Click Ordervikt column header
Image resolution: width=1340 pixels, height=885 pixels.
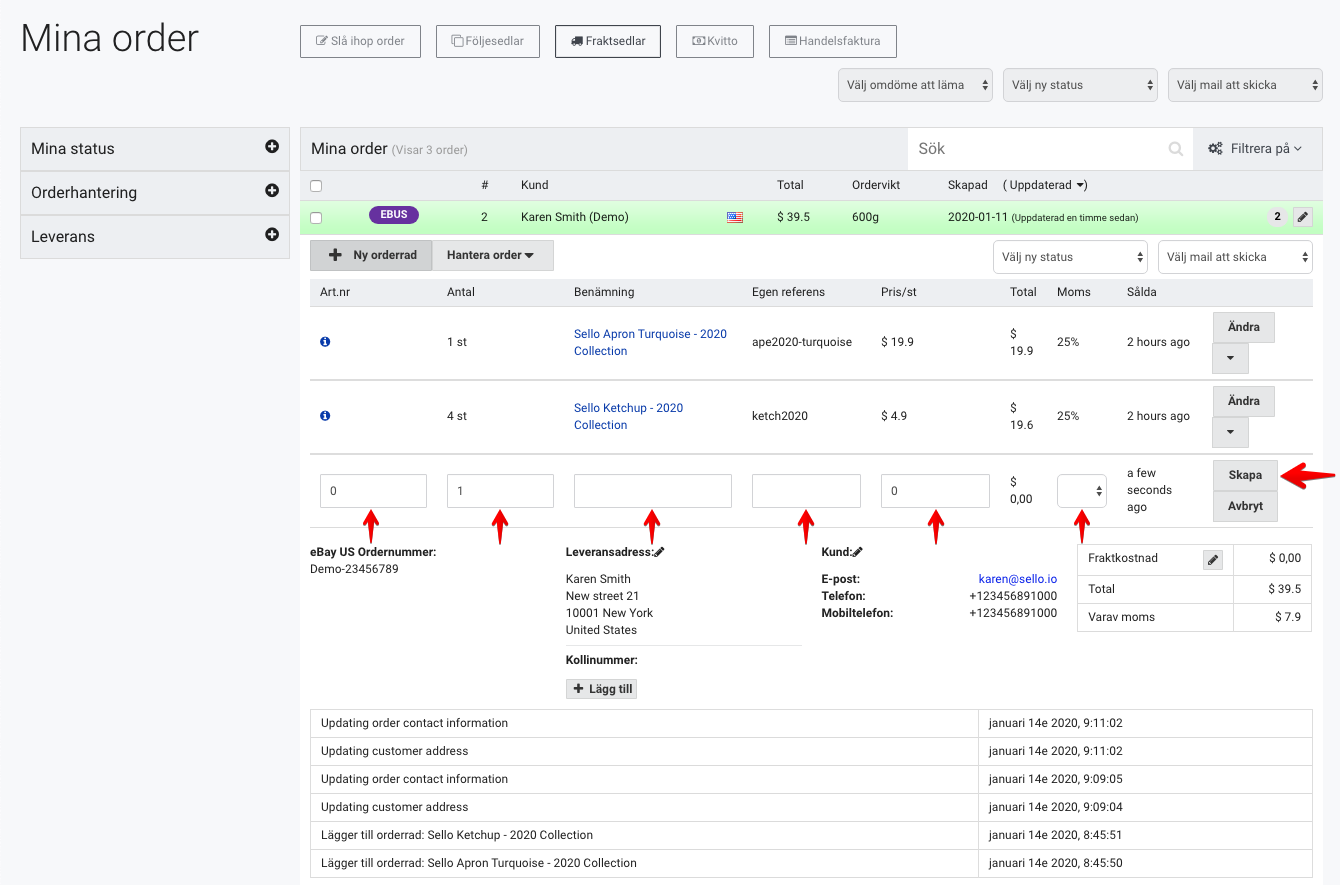point(878,185)
